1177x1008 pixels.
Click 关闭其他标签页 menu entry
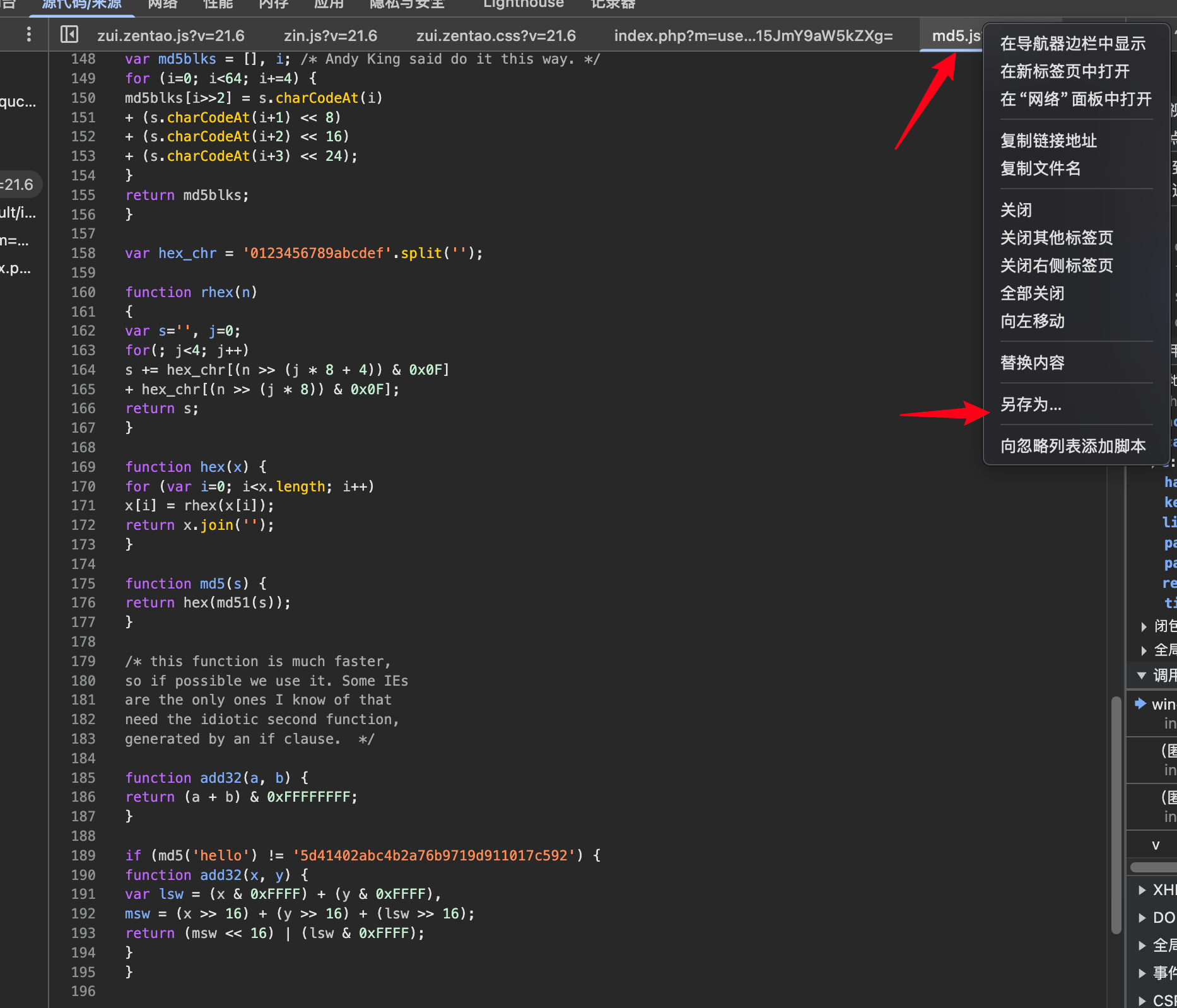pos(1057,238)
